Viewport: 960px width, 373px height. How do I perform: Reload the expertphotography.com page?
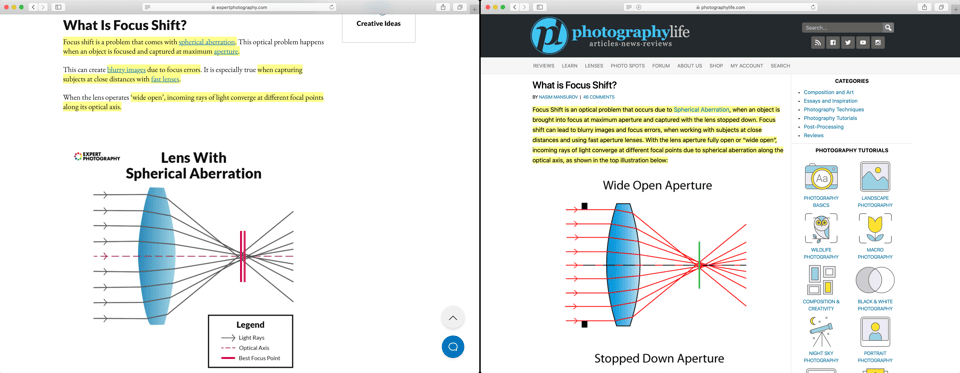click(331, 7)
